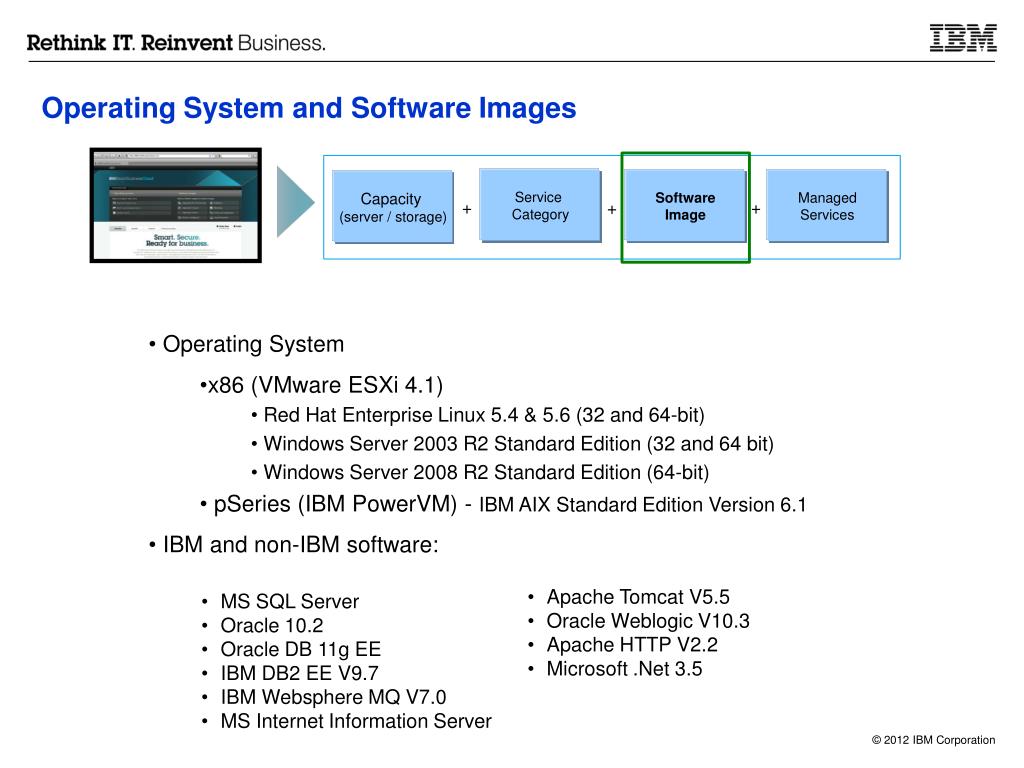Click the slide title 'Operating System and Software Images'

[x=309, y=108]
